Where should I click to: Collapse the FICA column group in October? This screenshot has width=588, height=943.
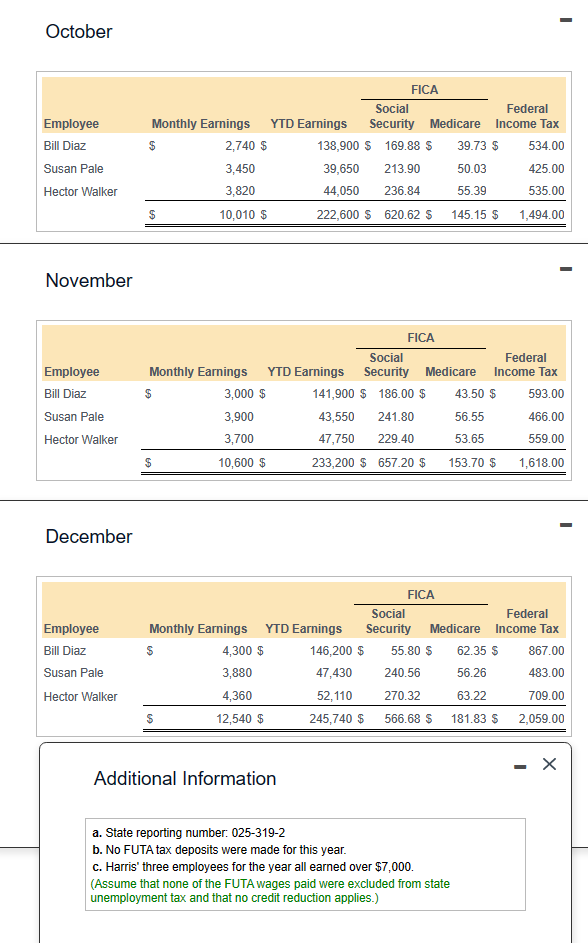point(423,89)
